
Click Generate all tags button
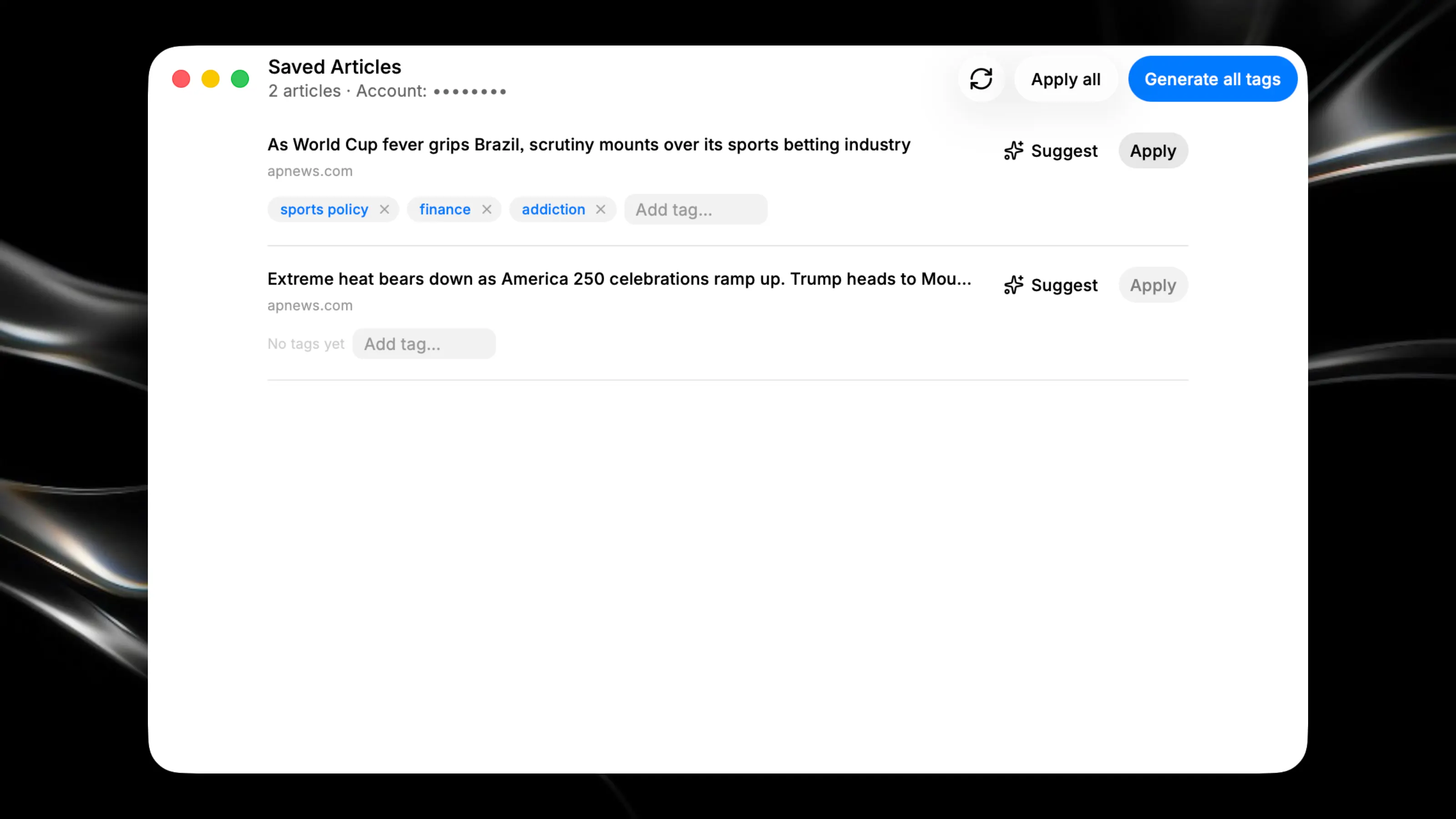[x=1213, y=79]
